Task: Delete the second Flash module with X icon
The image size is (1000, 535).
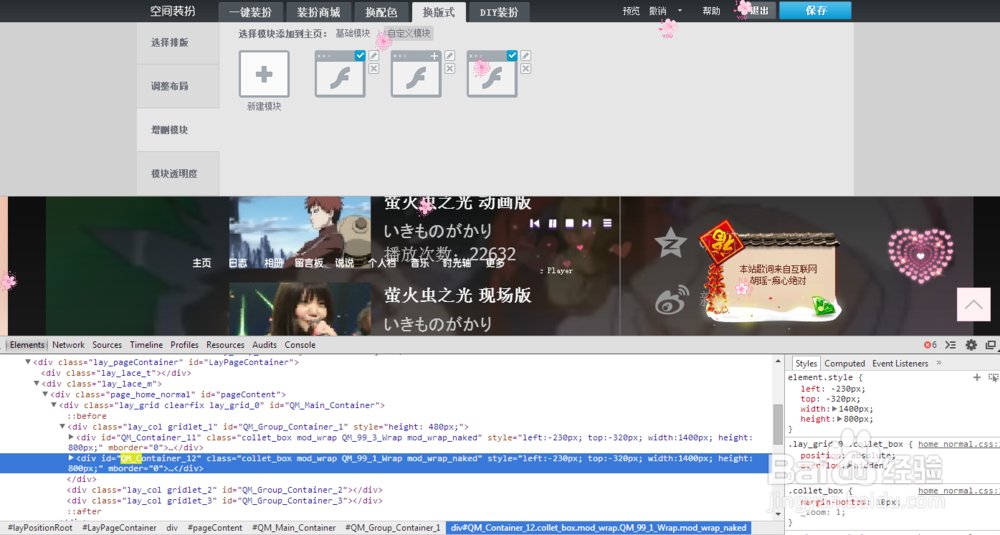Action: (450, 68)
